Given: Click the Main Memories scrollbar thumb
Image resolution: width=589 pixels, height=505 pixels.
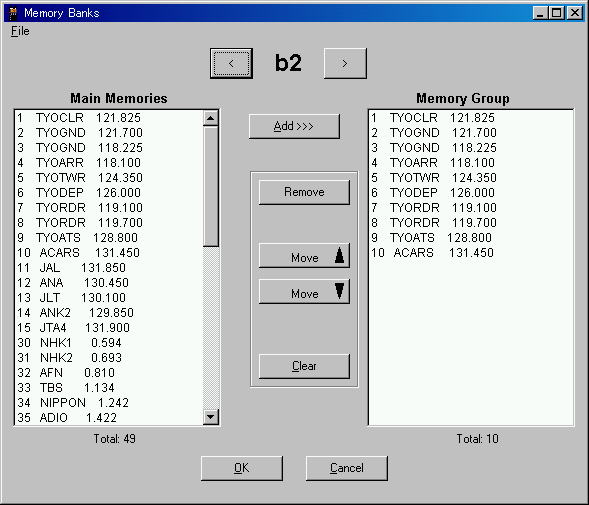Looking at the screenshot, I should (210, 187).
